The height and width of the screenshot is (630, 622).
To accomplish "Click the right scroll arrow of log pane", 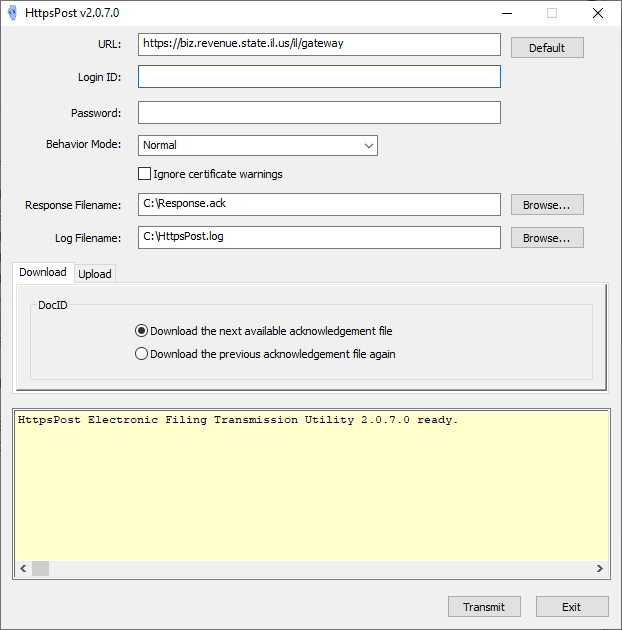I will tap(599, 569).
